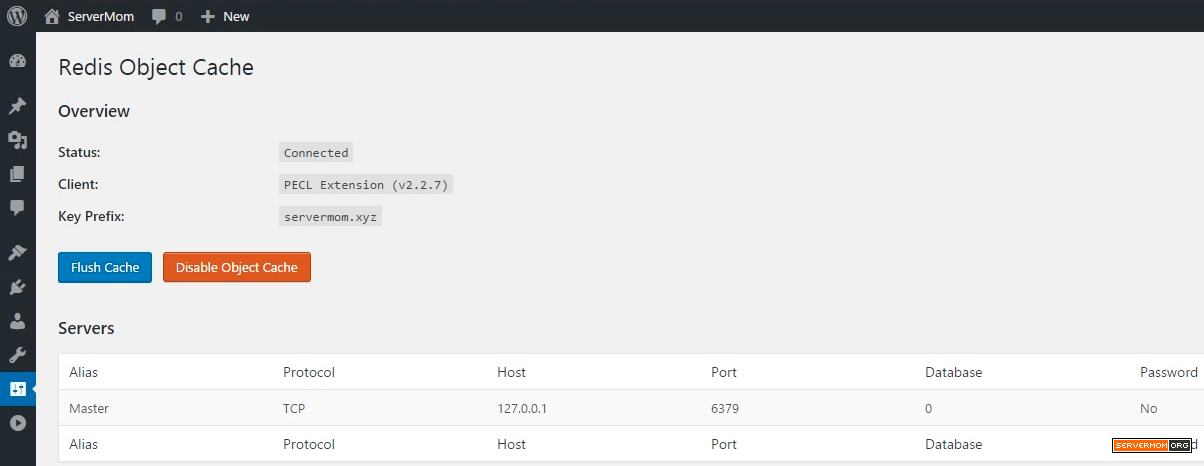
Task: Open the comments bubble in admin bar
Action: [166, 16]
